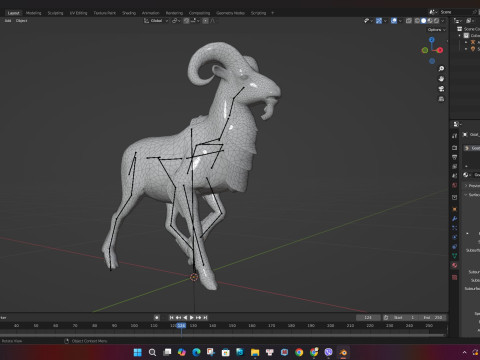Viewport: 480px width, 360px height.
Task: Toggle X-ray mode
Action: tap(409, 21)
